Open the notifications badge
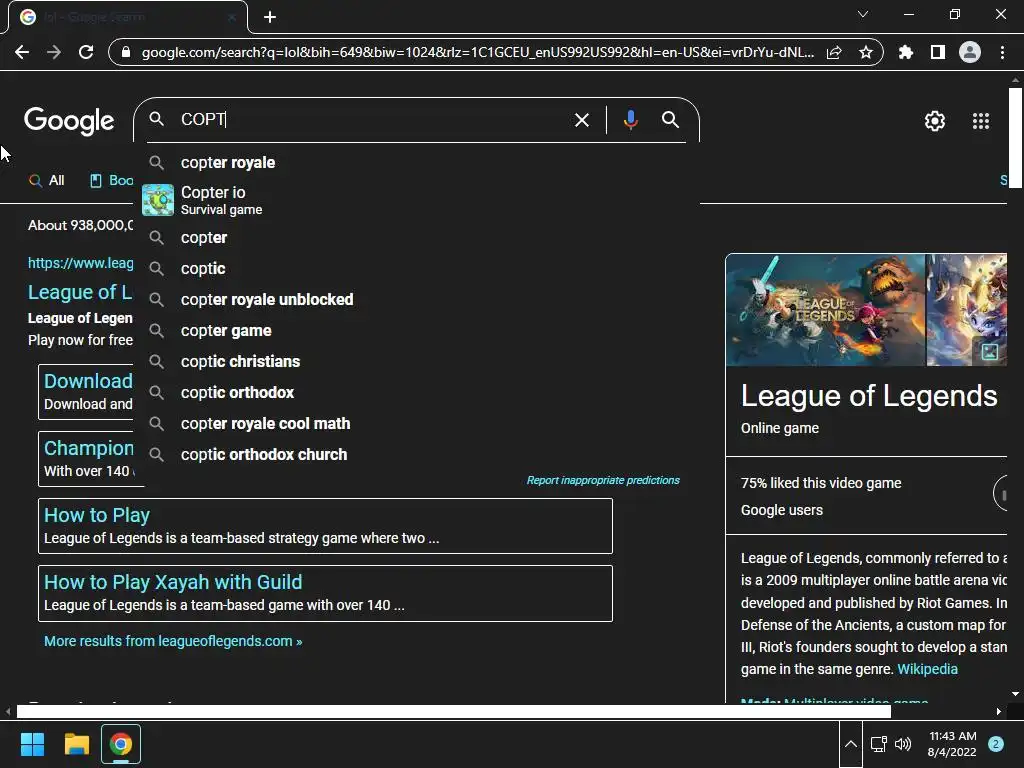Image resolution: width=1024 pixels, height=768 pixels. [x=995, y=744]
